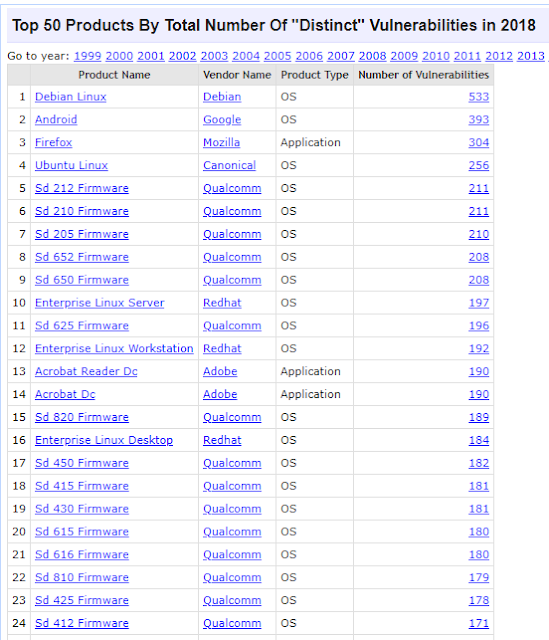Go to year 2007
This screenshot has height=640, width=549.
(341, 56)
